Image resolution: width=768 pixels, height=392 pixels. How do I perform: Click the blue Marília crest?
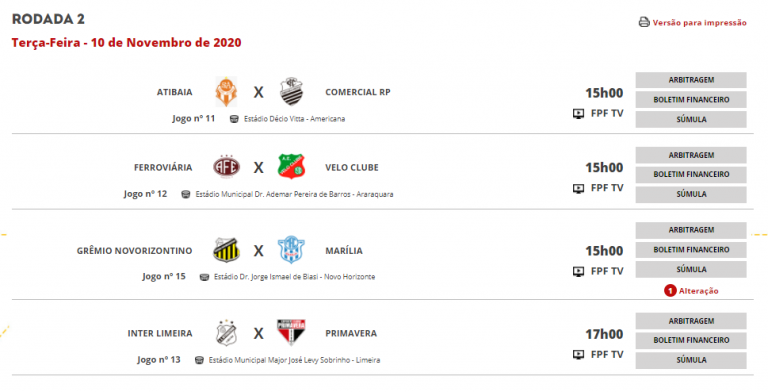pyautogui.click(x=291, y=250)
